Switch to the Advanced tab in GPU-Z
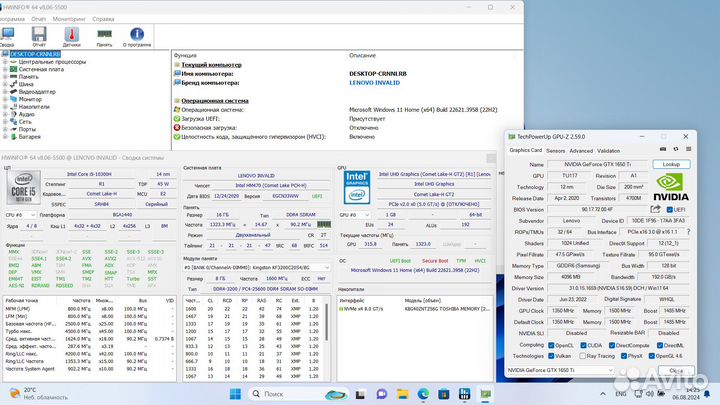The height and width of the screenshot is (405, 720). [581, 151]
